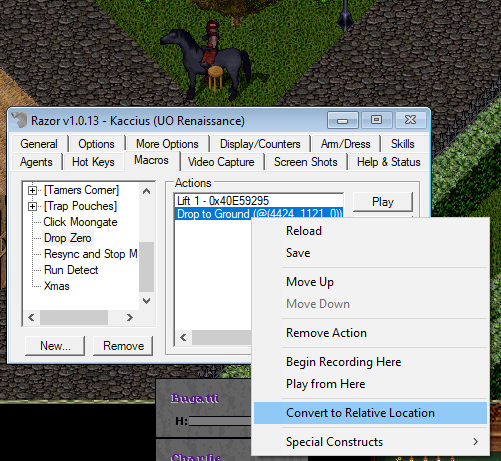The image size is (501, 461).
Task: Click the macro list horizontal scrollbar thumb
Action: 74,317
